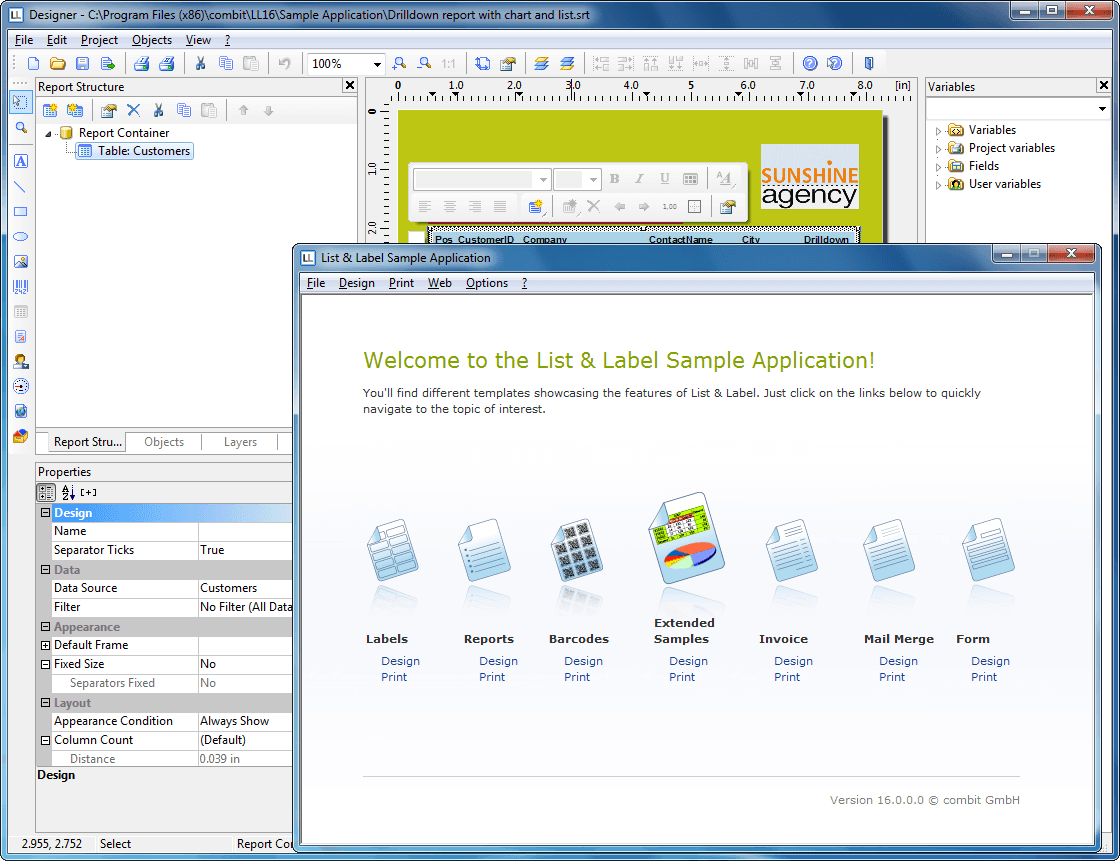The height and width of the screenshot is (861, 1120).
Task: Click Print link under Reports
Action: coord(491,677)
